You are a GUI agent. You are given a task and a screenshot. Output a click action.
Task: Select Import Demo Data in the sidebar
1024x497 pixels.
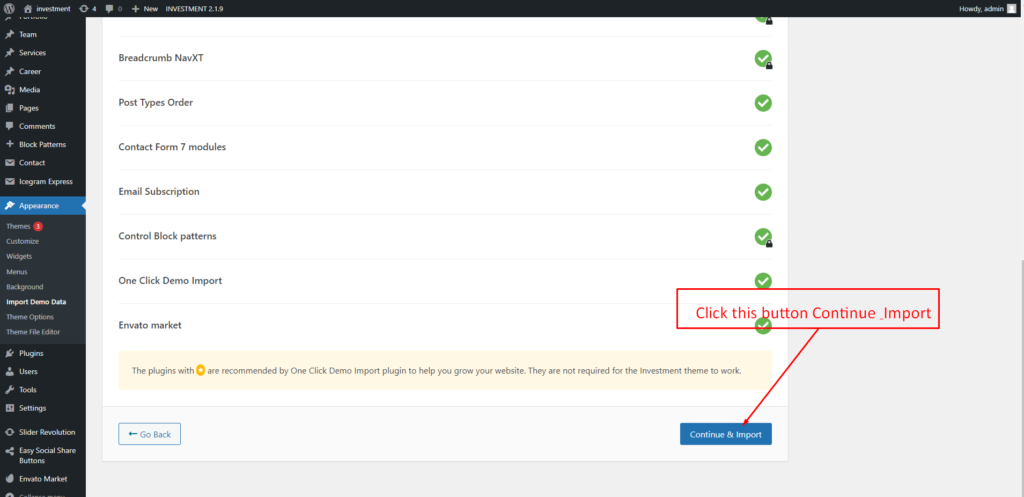[36, 302]
